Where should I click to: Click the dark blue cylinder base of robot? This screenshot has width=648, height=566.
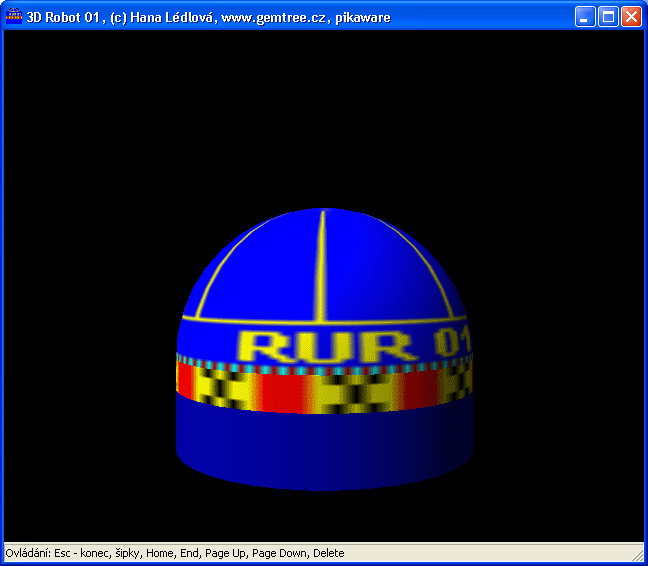[x=322, y=450]
